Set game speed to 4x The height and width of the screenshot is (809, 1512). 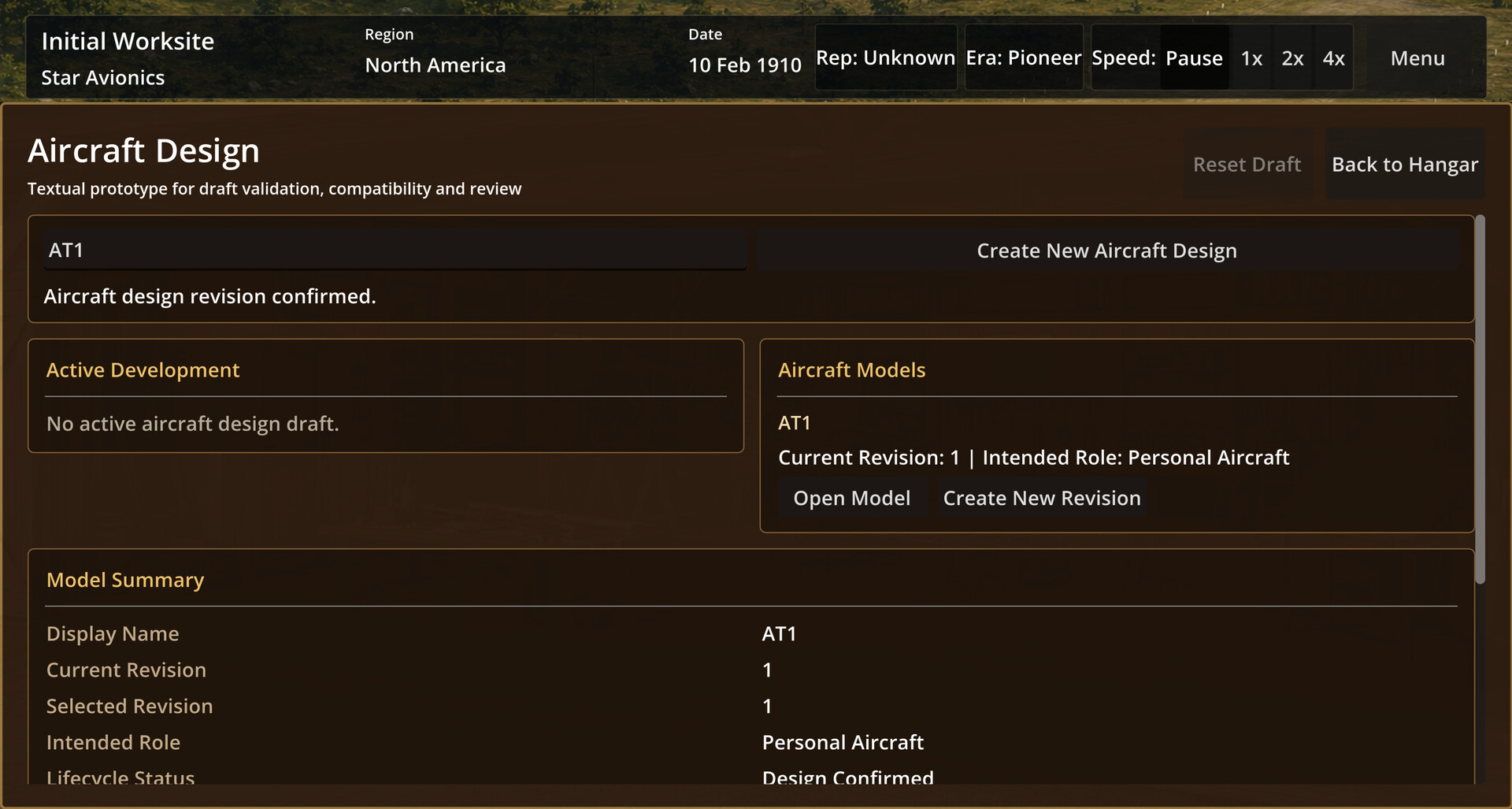point(1333,58)
